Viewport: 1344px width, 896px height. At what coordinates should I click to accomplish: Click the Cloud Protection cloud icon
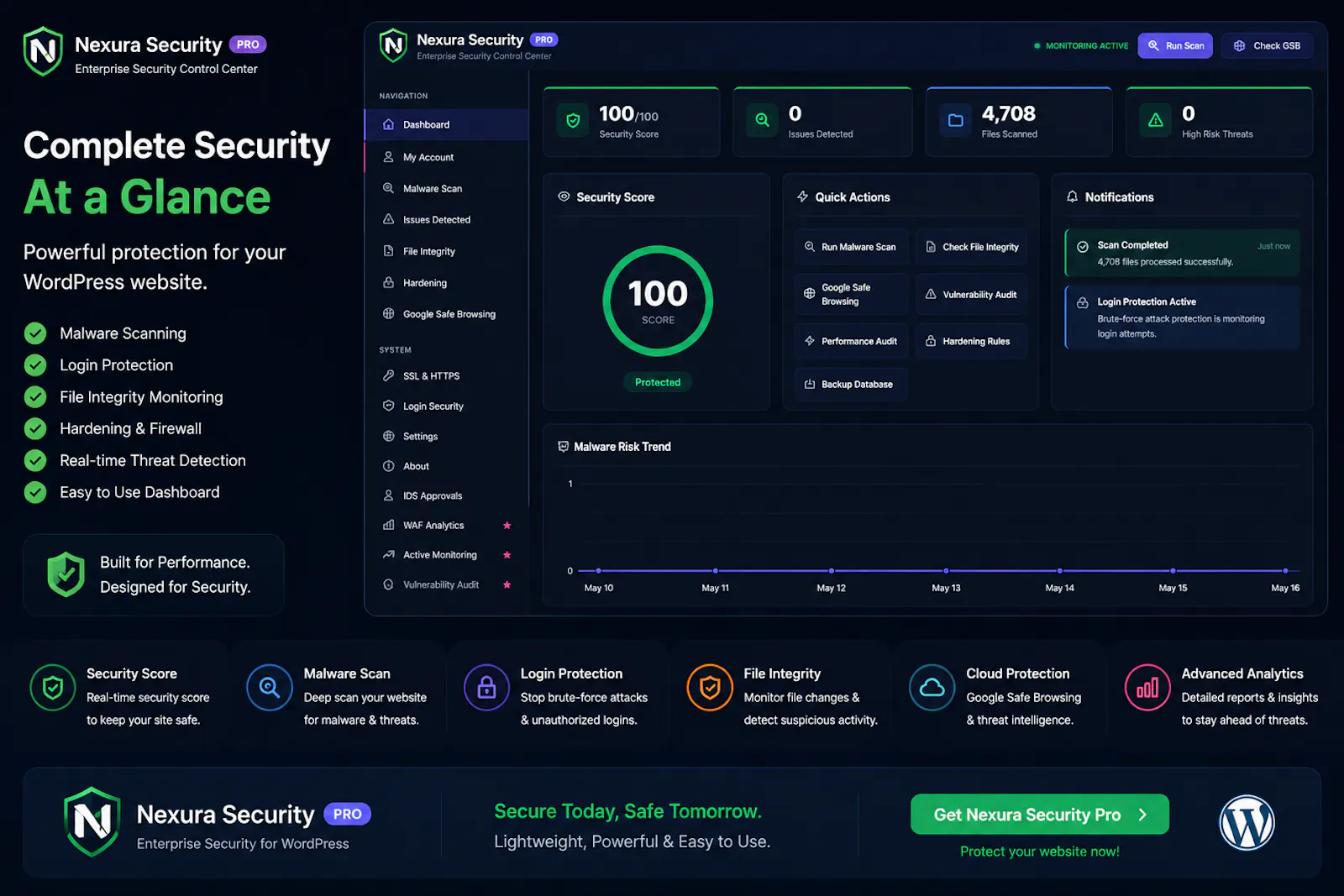(x=932, y=687)
